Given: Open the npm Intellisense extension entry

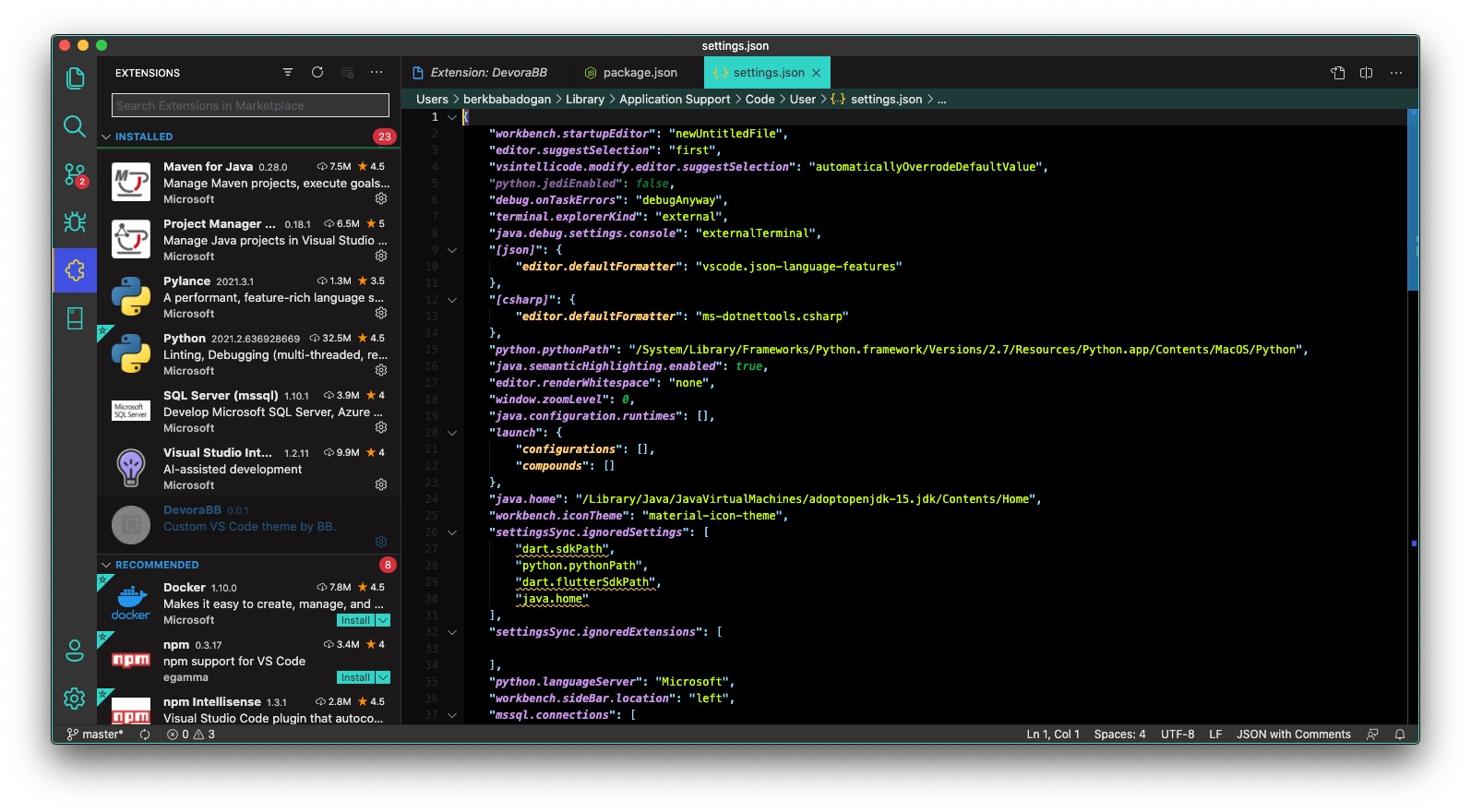Looking at the screenshot, I should point(249,709).
